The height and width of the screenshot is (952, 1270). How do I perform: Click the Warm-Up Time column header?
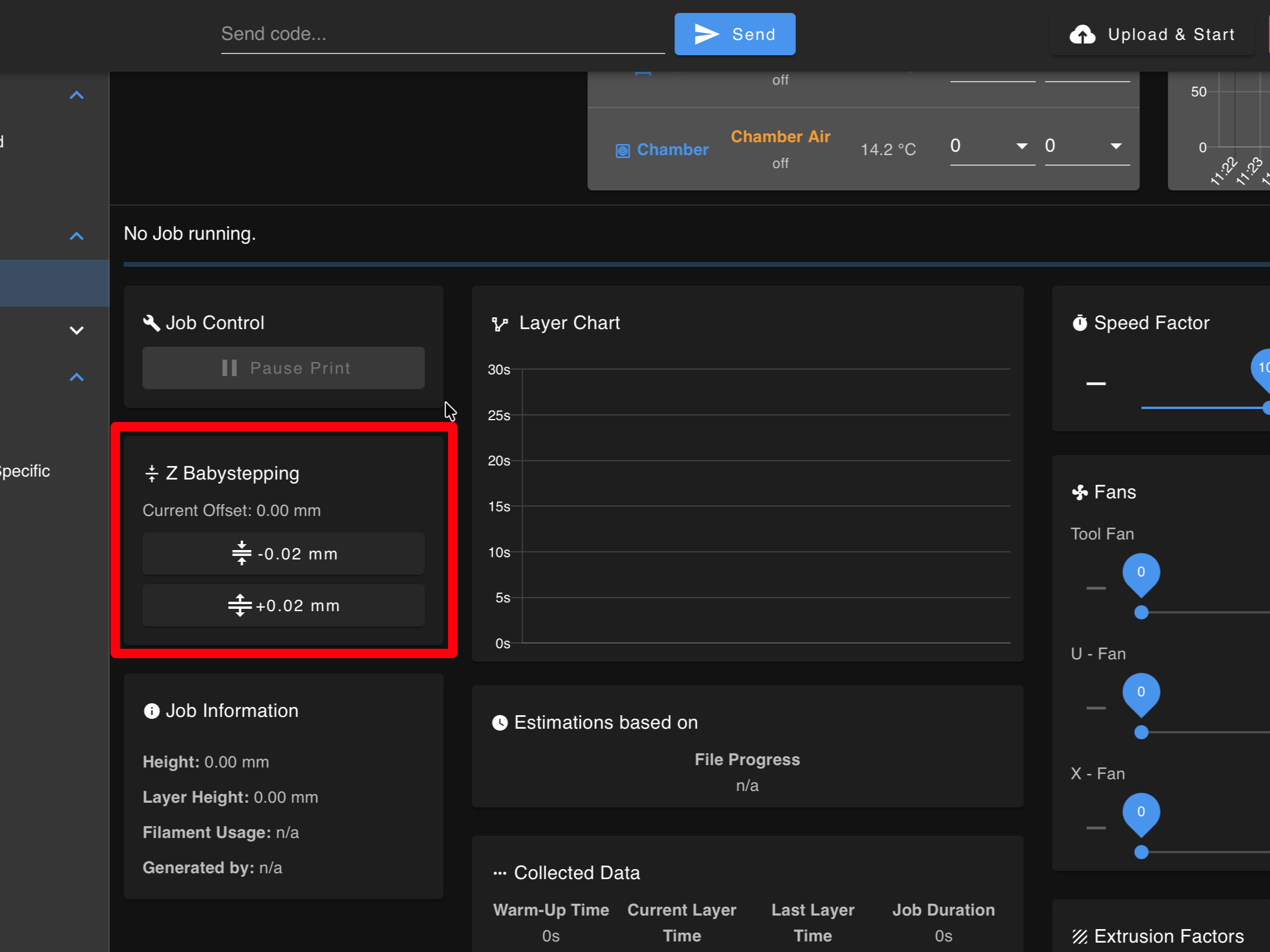(551, 910)
